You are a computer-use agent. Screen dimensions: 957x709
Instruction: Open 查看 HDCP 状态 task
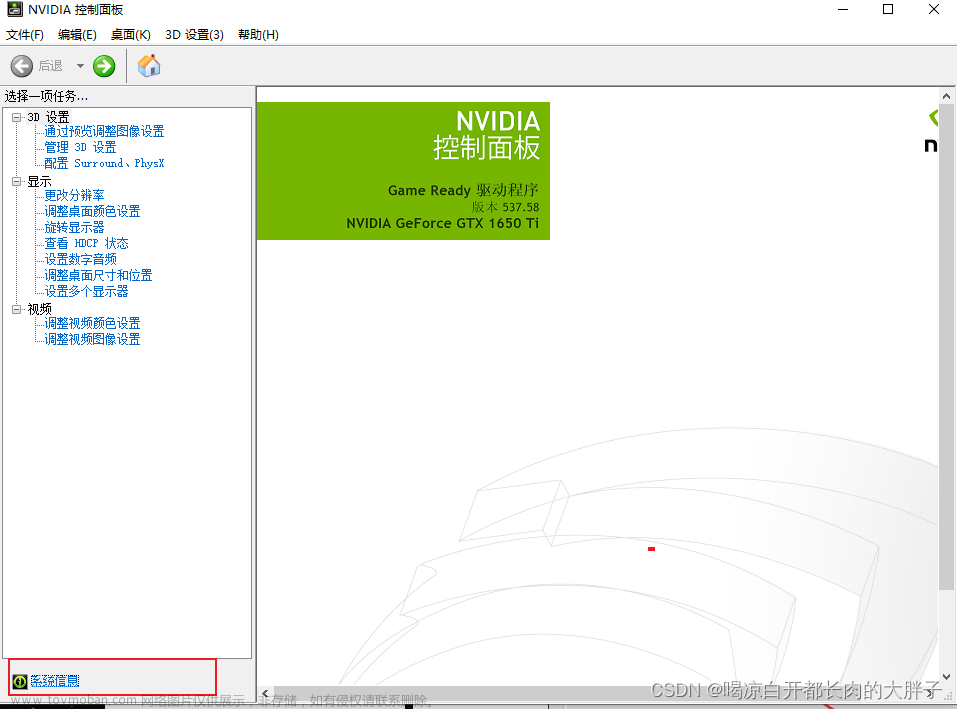86,243
